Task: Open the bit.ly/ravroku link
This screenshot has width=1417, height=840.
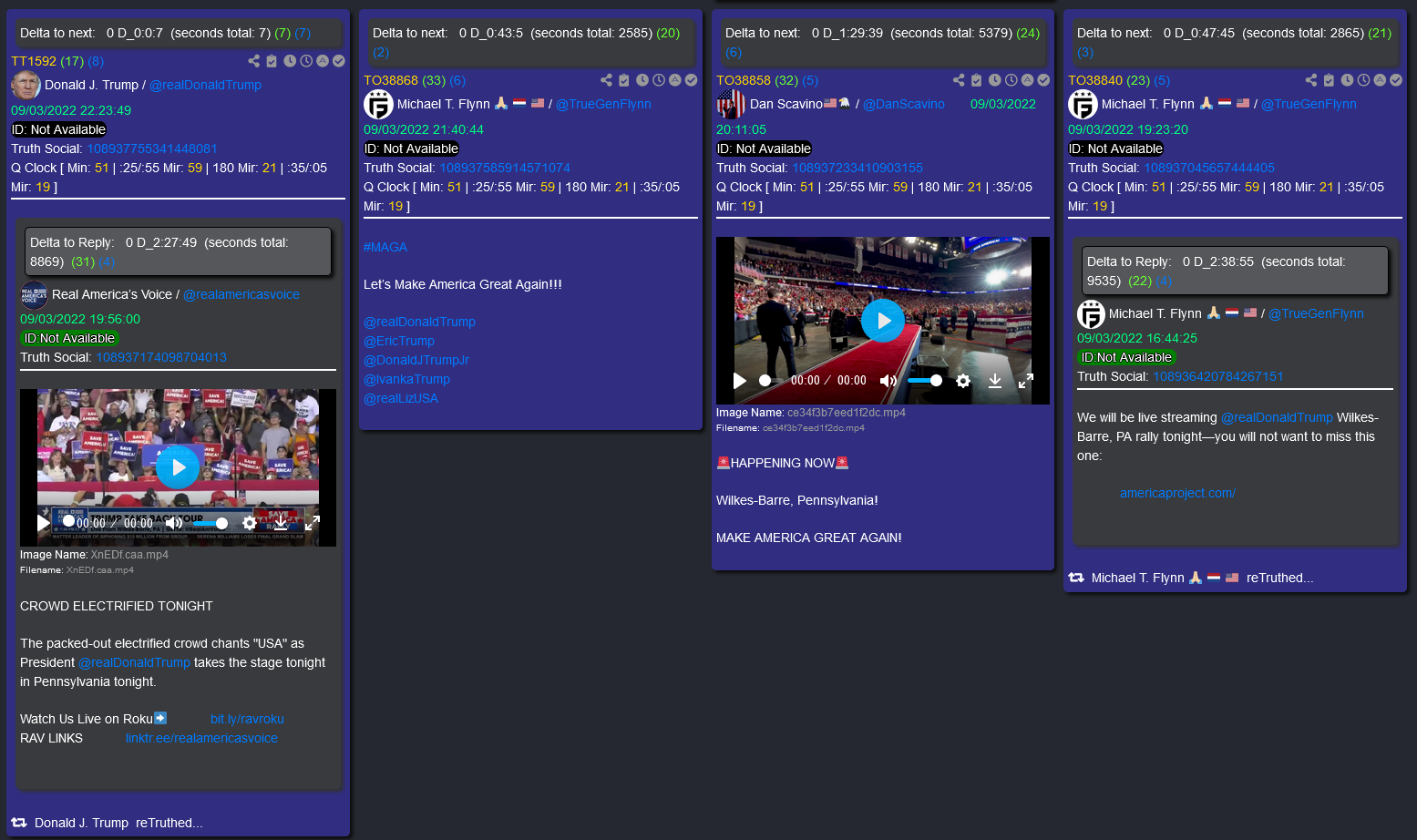Action: coord(247,719)
